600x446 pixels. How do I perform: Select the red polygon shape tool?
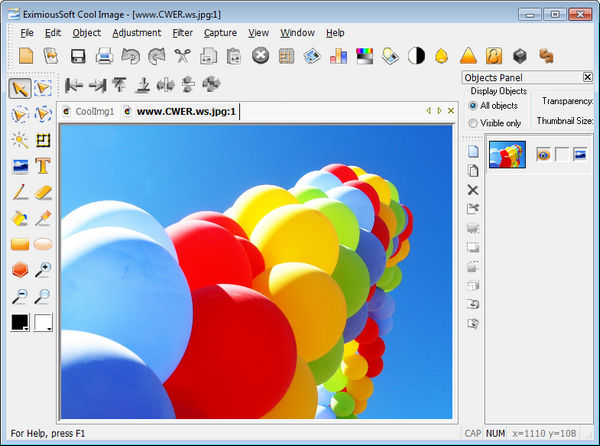pyautogui.click(x=20, y=270)
